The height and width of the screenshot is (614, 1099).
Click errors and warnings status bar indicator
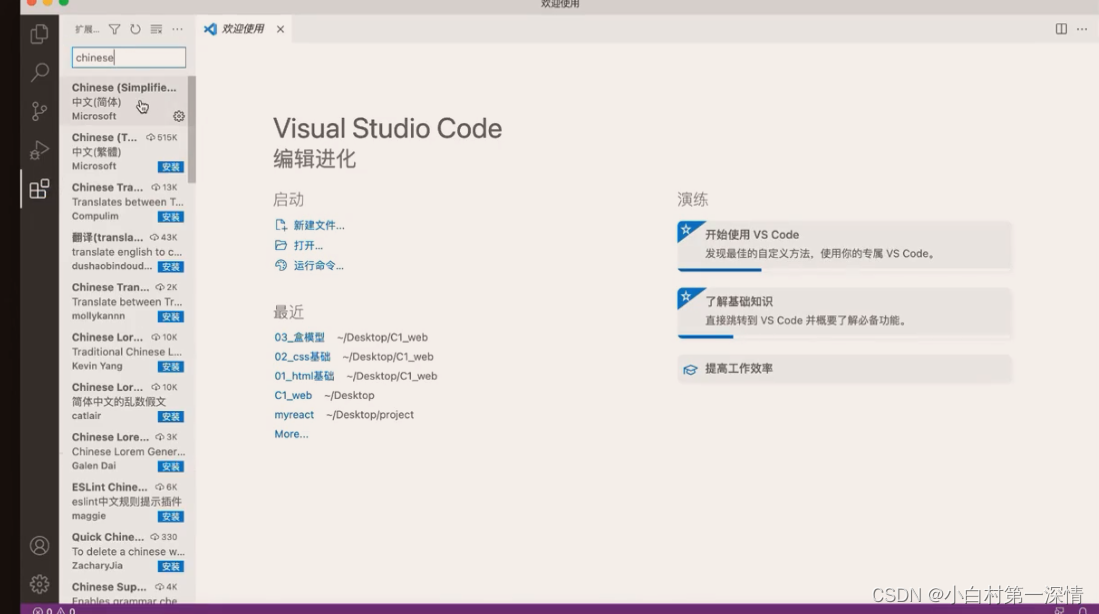(x=54, y=610)
